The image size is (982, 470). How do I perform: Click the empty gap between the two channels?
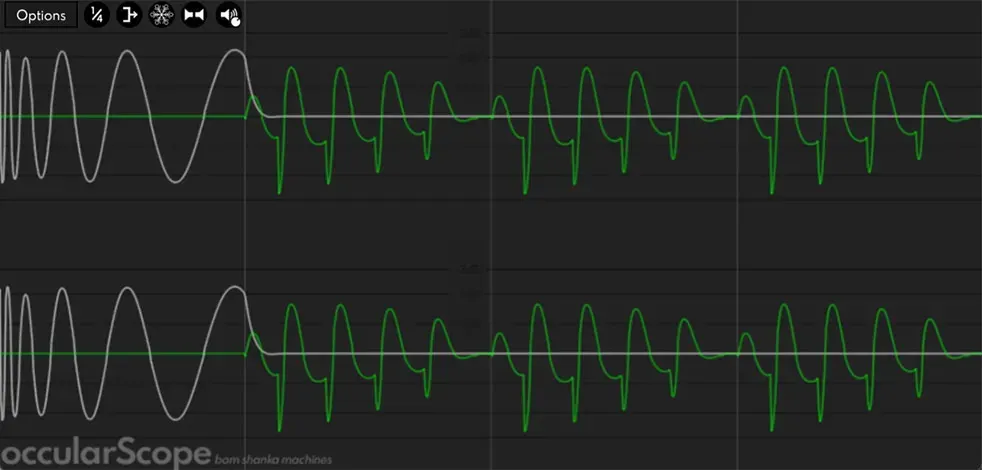pyautogui.click(x=491, y=235)
